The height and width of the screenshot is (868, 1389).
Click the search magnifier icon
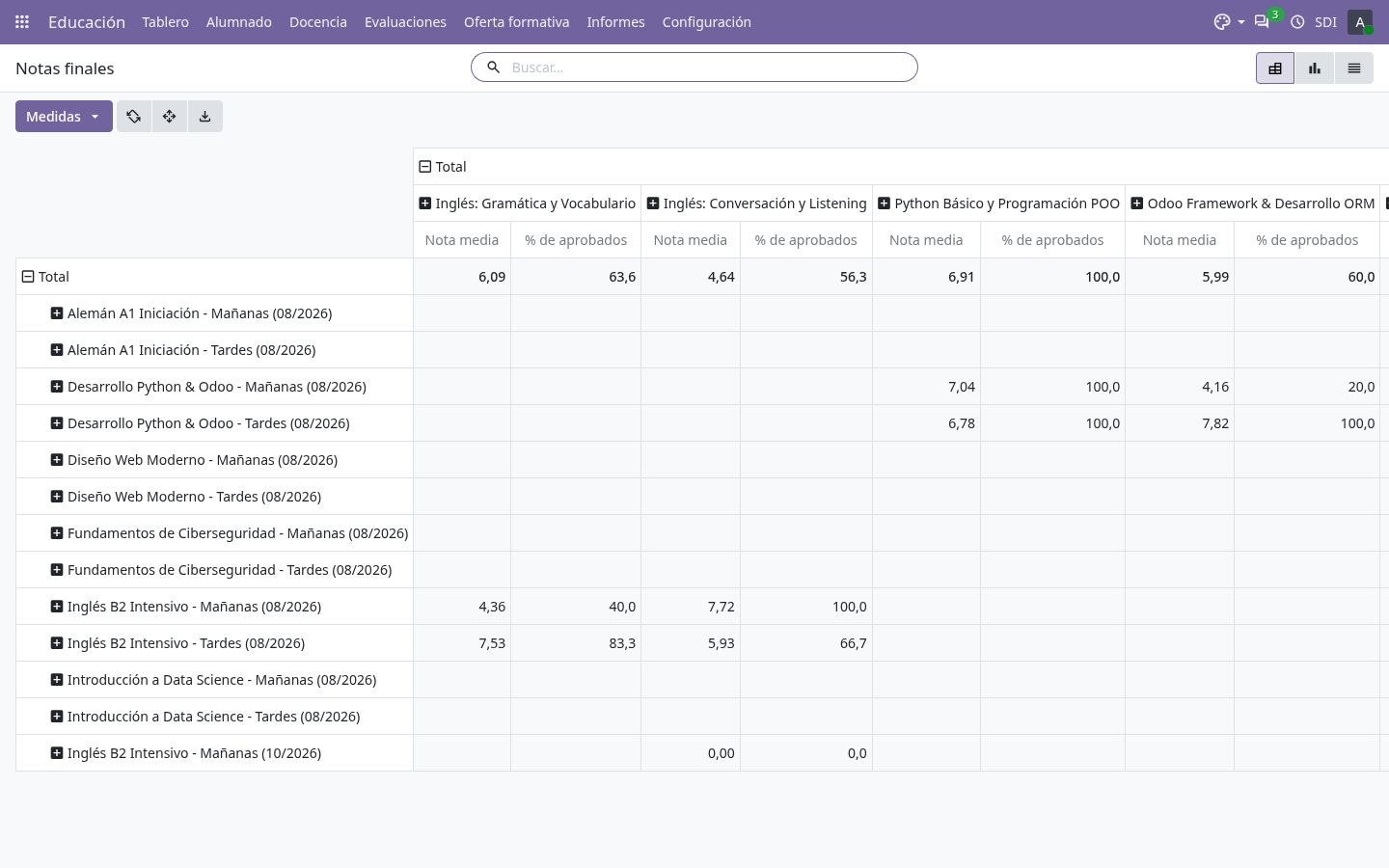coord(493,68)
